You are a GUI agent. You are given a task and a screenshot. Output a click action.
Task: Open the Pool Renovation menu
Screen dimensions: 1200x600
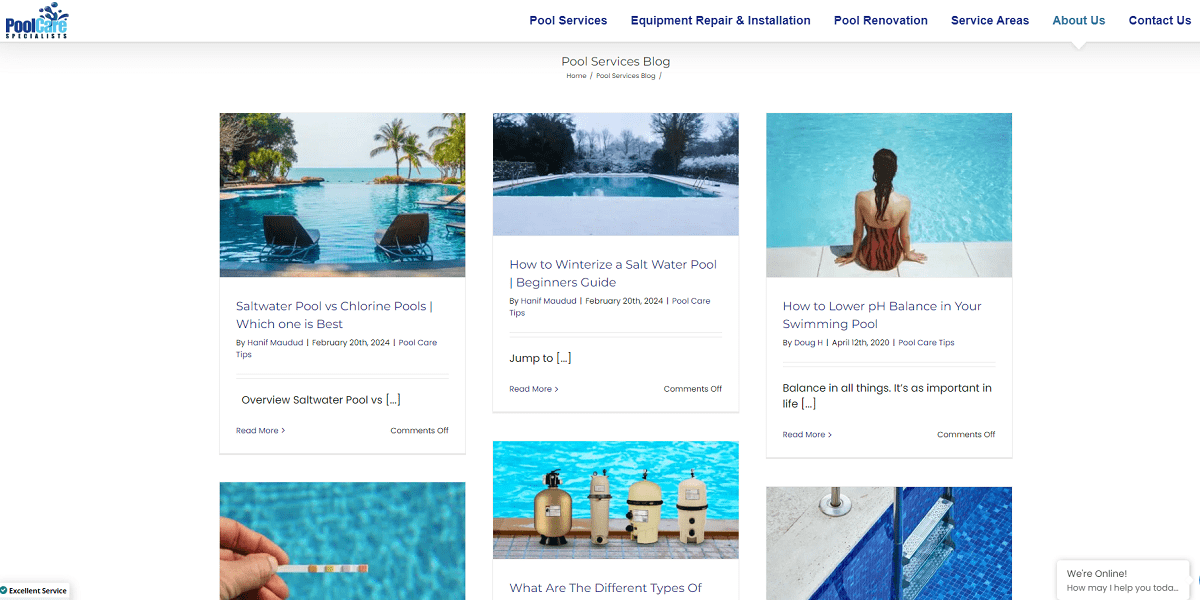click(x=881, y=20)
